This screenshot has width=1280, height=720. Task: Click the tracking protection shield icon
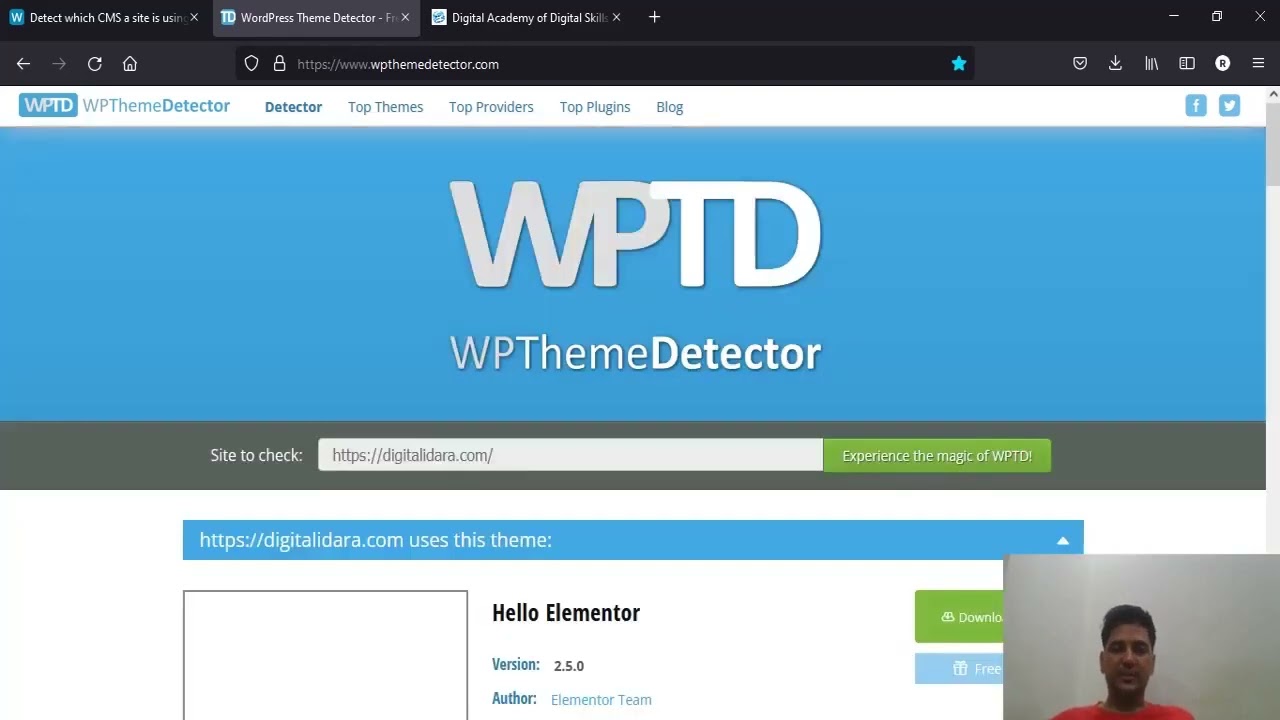click(x=252, y=64)
